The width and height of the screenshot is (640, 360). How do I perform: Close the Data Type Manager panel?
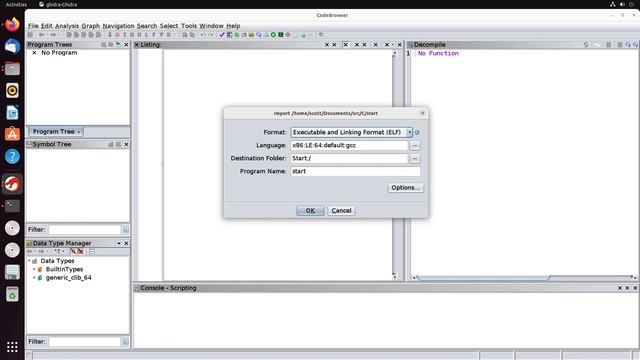126,243
